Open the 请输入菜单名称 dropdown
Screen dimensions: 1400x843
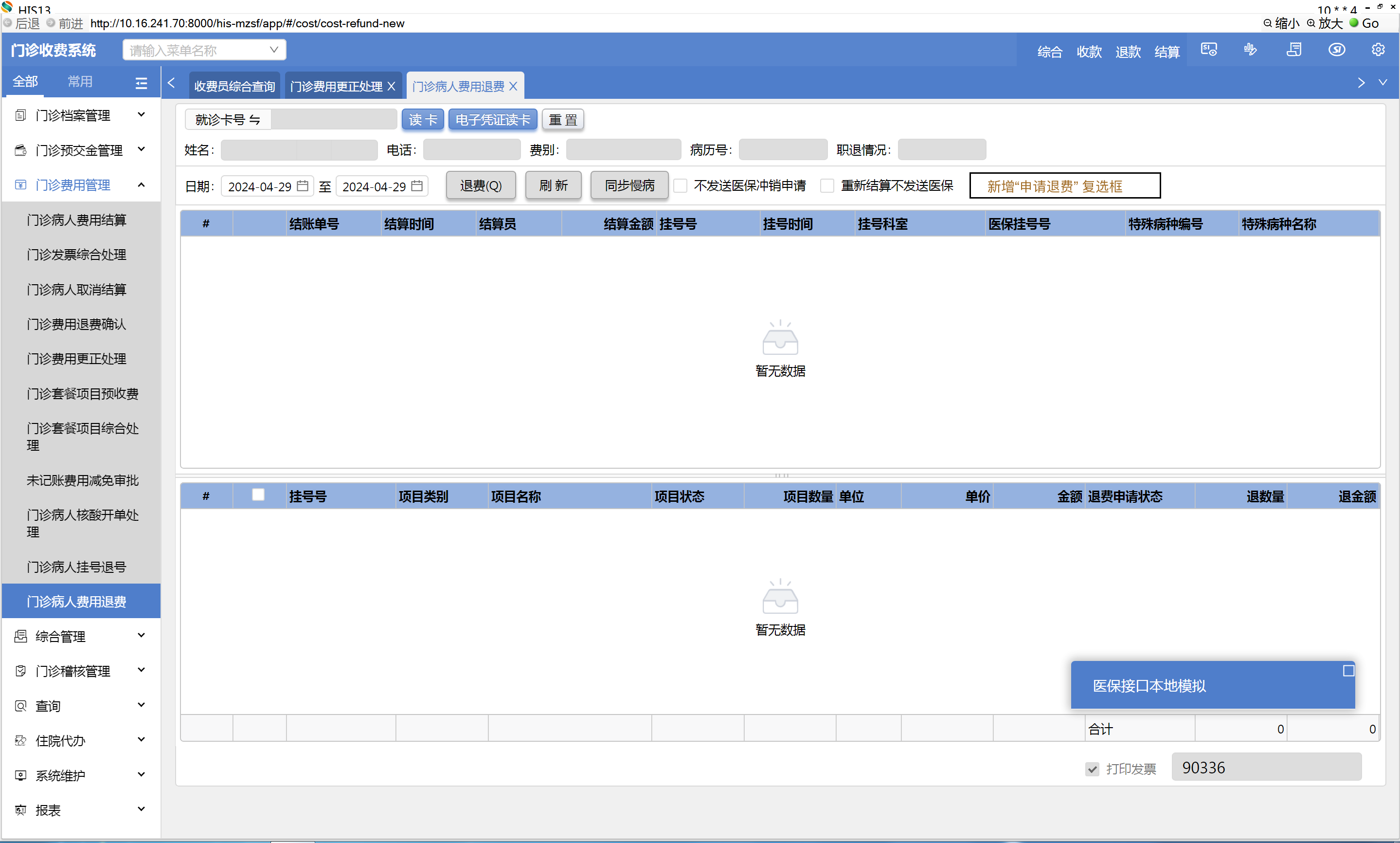(x=204, y=50)
